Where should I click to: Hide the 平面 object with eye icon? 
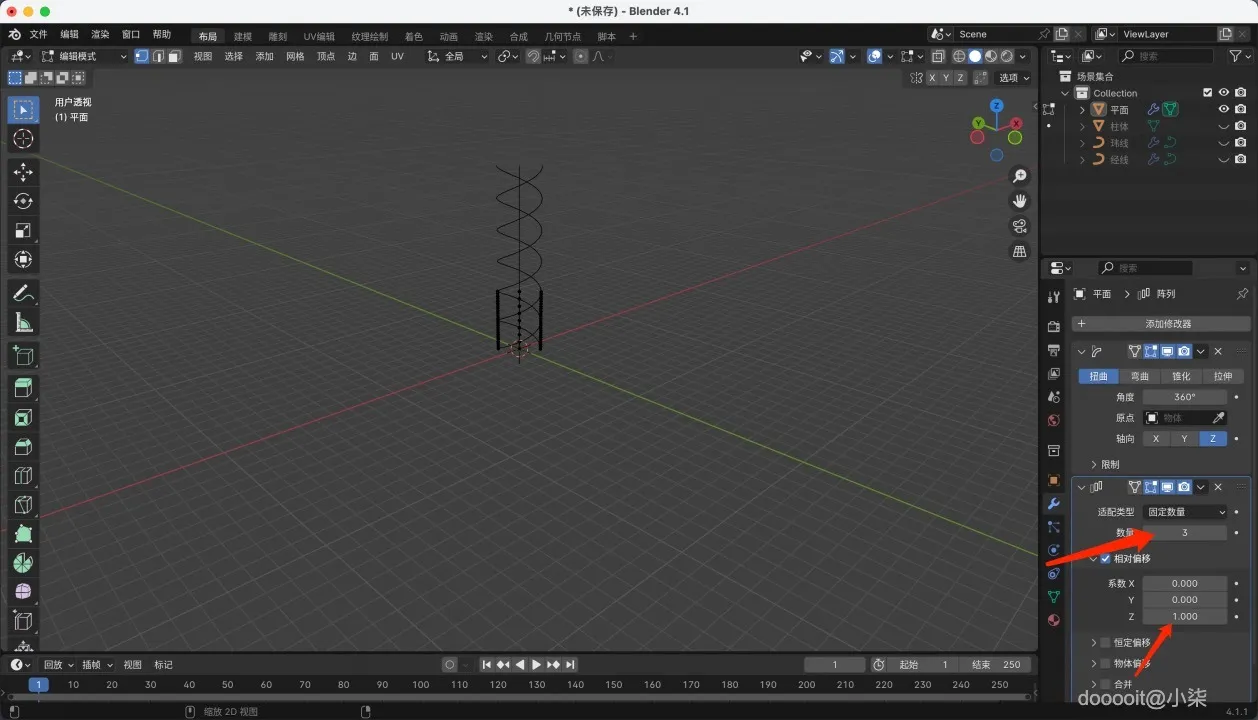click(x=1223, y=109)
